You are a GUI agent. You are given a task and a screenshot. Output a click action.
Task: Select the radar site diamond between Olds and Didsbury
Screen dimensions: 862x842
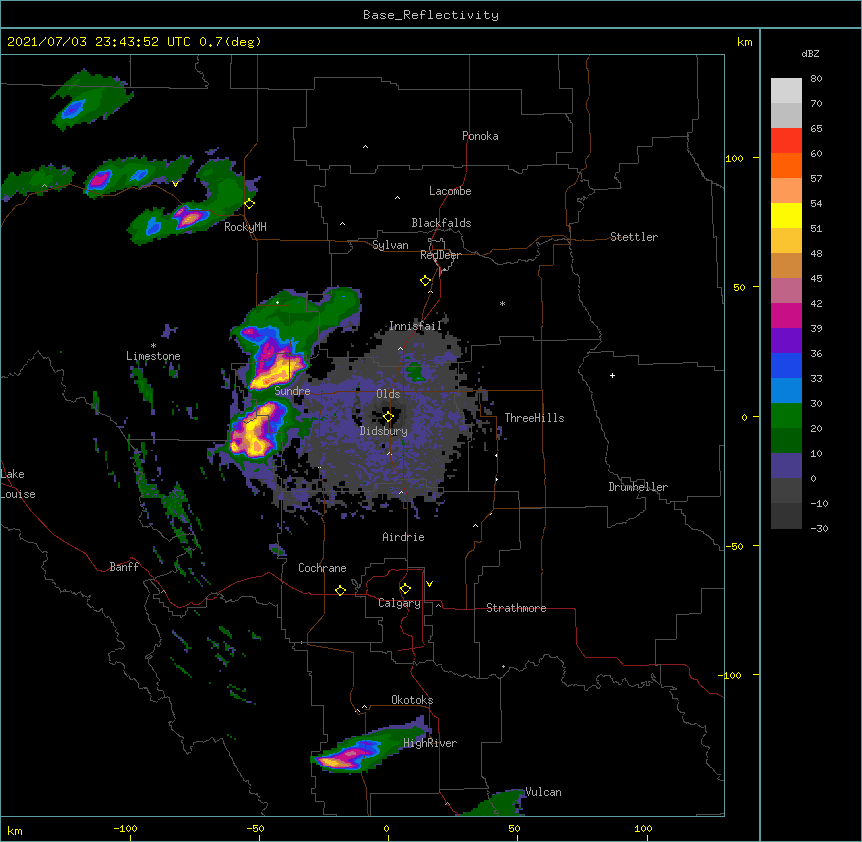388,417
